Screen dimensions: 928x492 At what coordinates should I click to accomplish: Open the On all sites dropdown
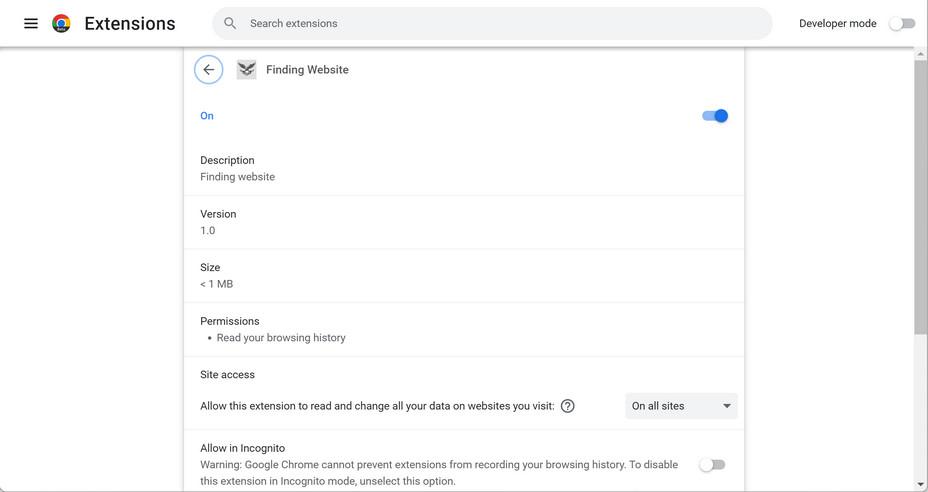tap(681, 406)
